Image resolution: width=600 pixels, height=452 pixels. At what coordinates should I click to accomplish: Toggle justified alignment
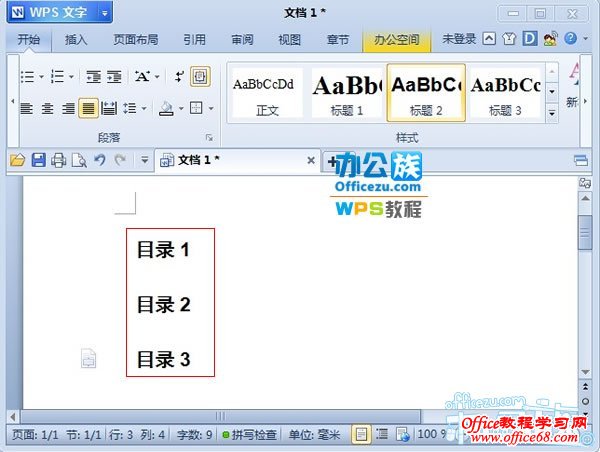(x=88, y=108)
